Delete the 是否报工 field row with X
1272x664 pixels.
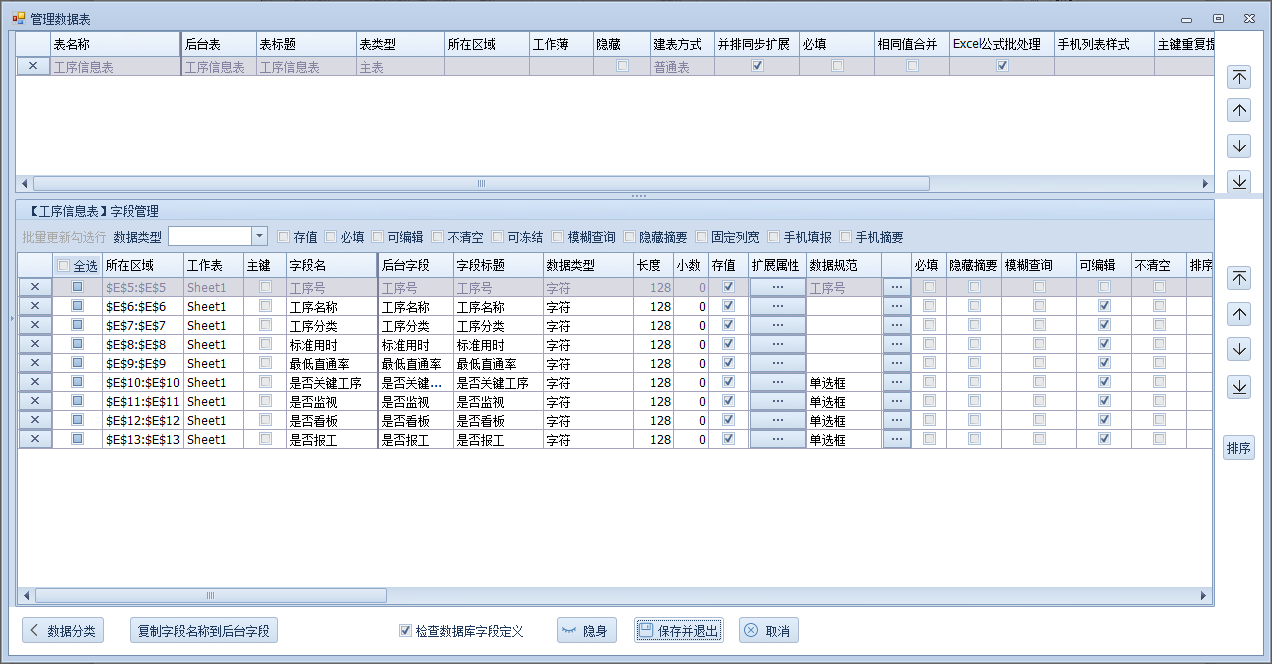coord(35,439)
